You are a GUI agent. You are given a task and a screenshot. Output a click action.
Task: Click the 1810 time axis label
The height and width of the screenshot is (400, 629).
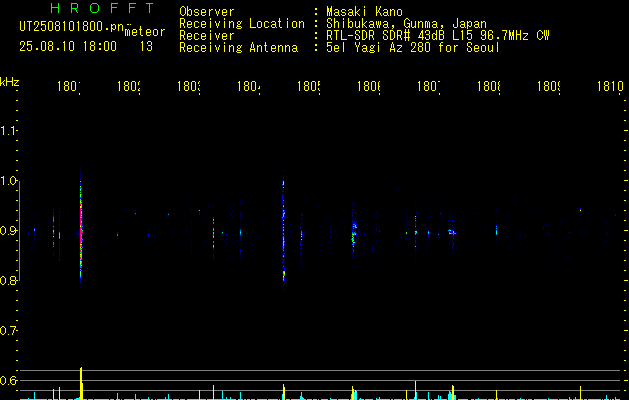pyautogui.click(x=611, y=86)
